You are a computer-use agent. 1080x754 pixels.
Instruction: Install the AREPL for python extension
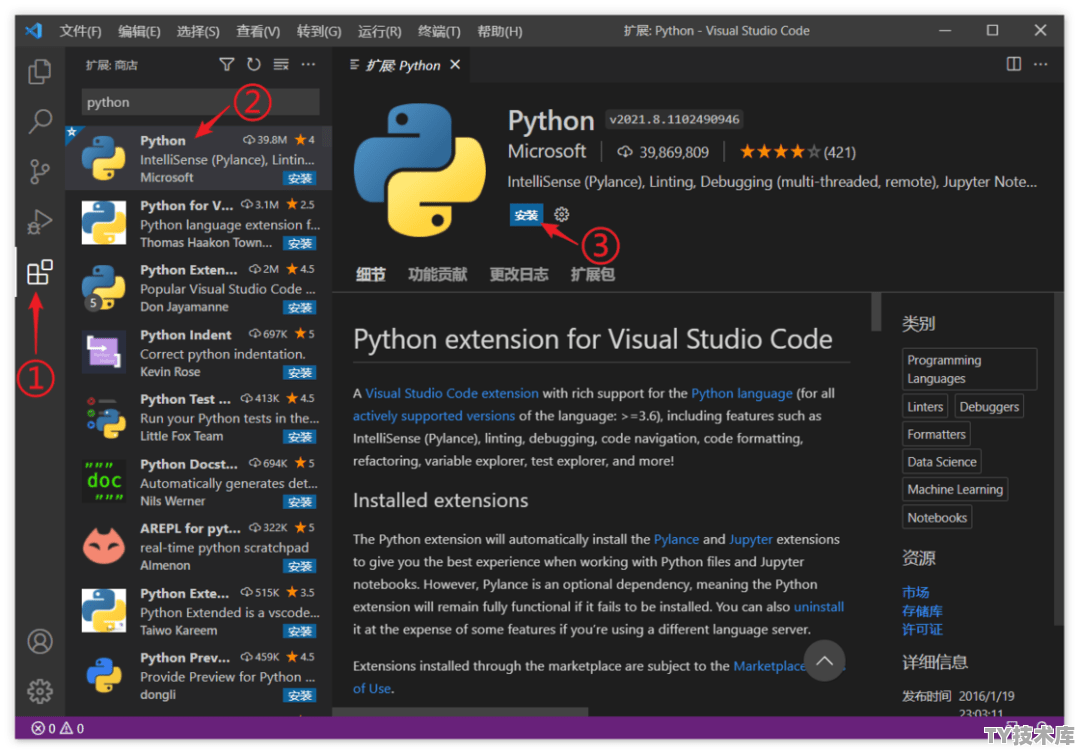tap(300, 566)
